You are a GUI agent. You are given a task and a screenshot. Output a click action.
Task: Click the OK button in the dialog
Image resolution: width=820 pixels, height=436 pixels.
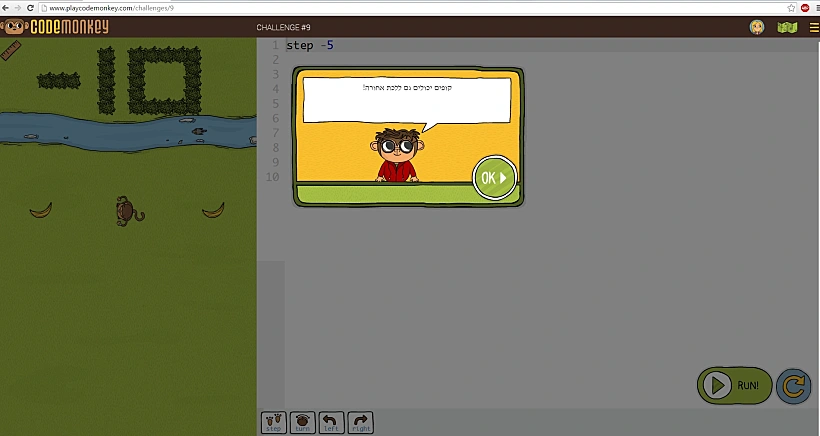pos(495,178)
